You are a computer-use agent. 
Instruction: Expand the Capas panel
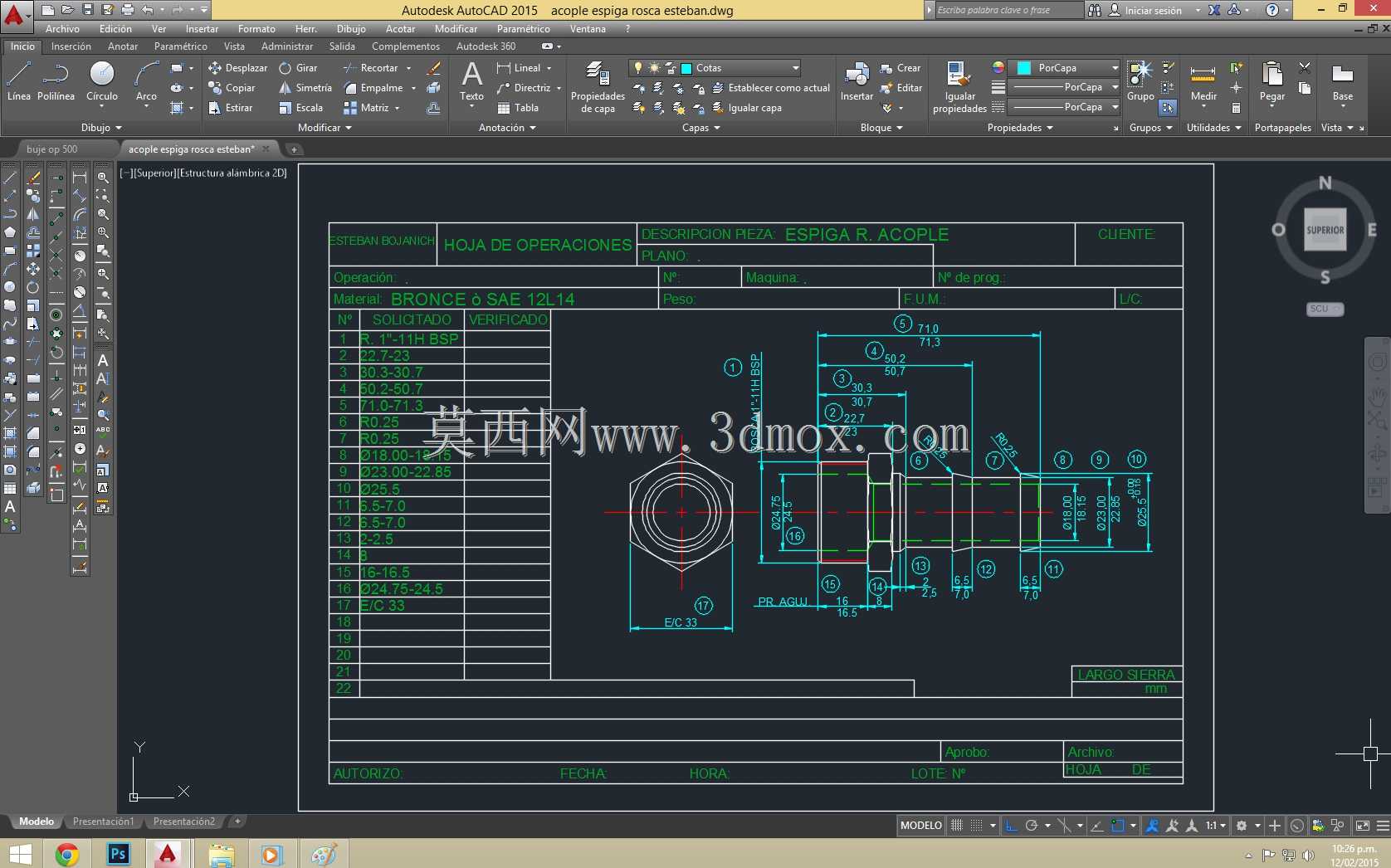(x=701, y=128)
